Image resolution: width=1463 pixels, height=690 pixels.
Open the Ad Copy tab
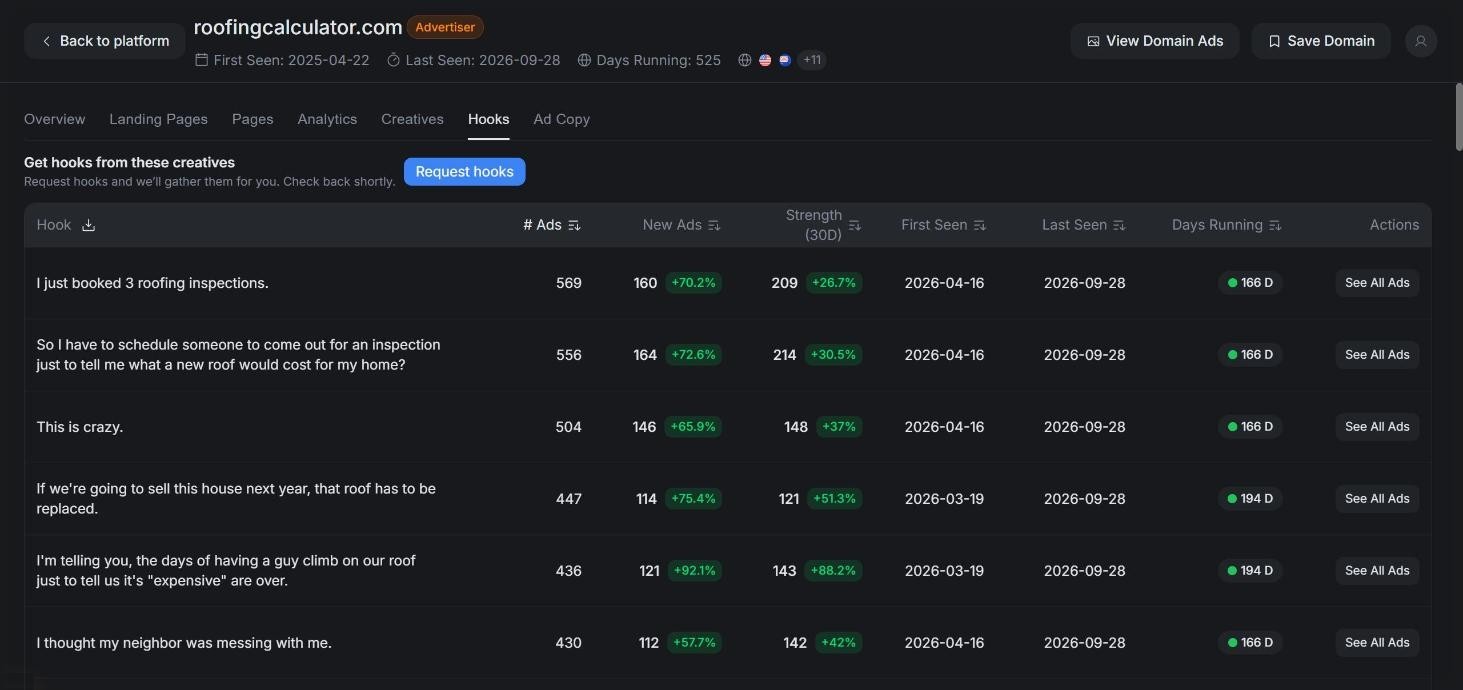pyautogui.click(x=562, y=119)
